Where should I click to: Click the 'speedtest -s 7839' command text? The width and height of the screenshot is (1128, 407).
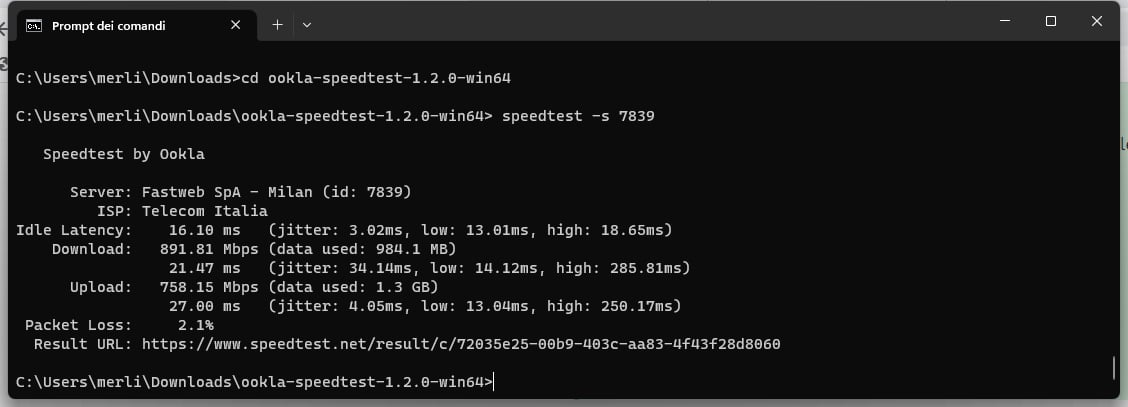578,116
